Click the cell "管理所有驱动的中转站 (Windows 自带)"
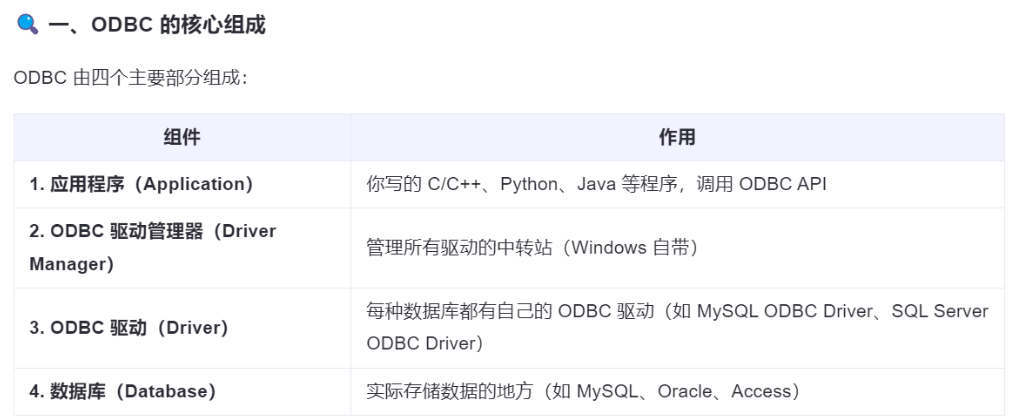 (x=677, y=248)
